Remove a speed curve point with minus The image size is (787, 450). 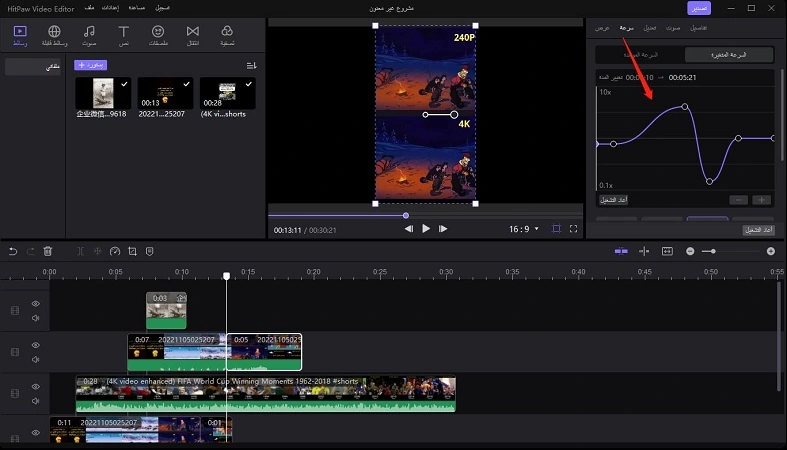point(738,200)
